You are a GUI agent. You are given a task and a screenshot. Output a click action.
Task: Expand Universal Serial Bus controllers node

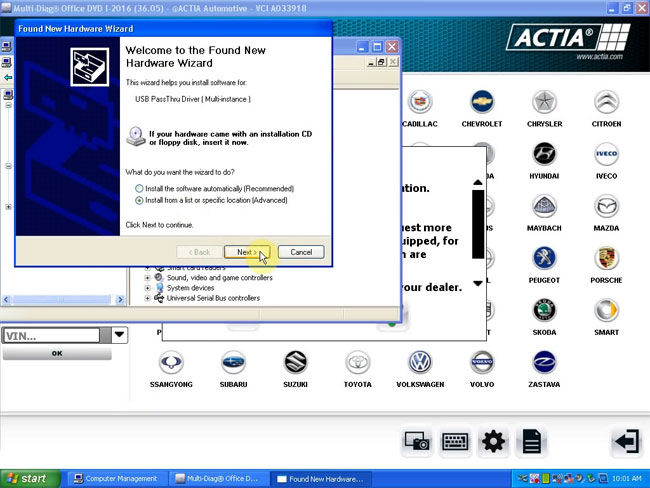point(148,298)
